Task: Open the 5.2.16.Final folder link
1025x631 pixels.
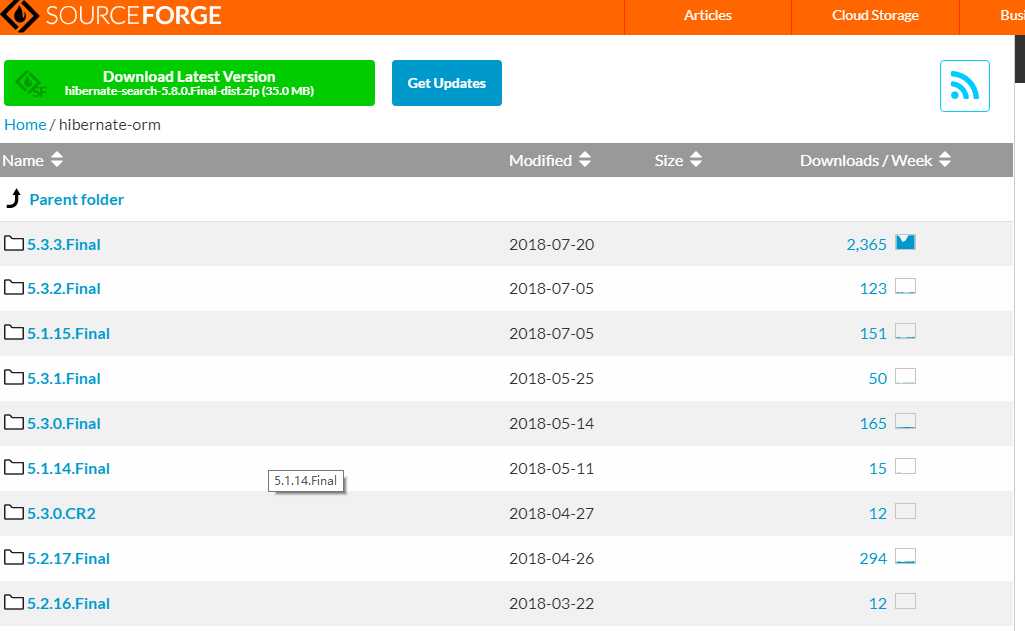Action: pyautogui.click(x=68, y=604)
